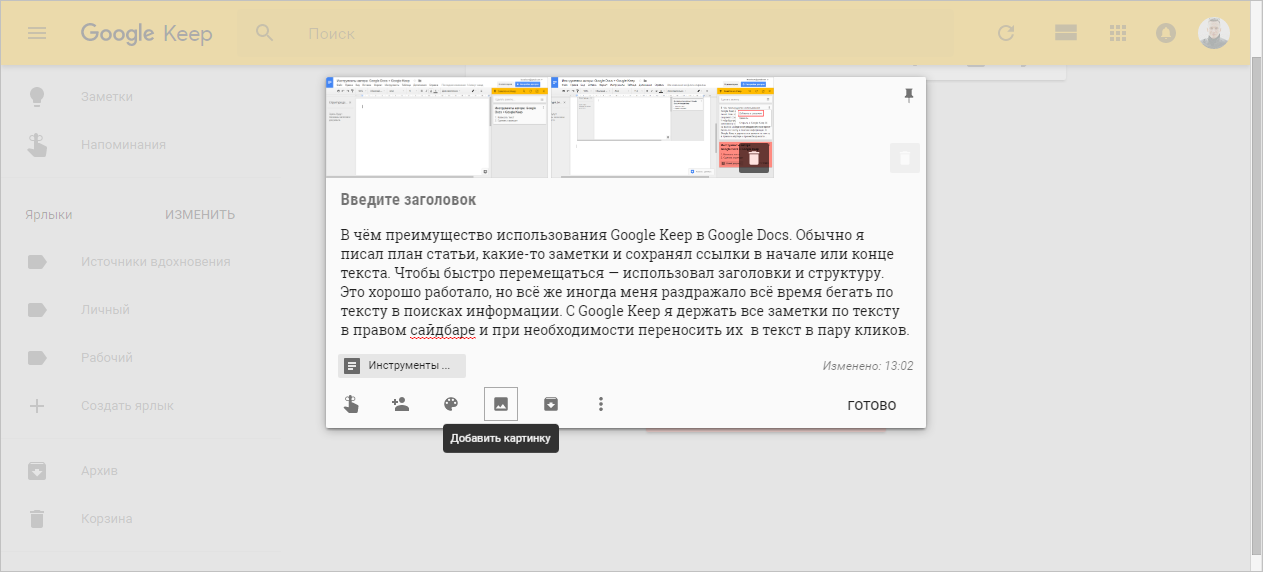
Task: Click the label icon beside Личный
Action: point(37,310)
